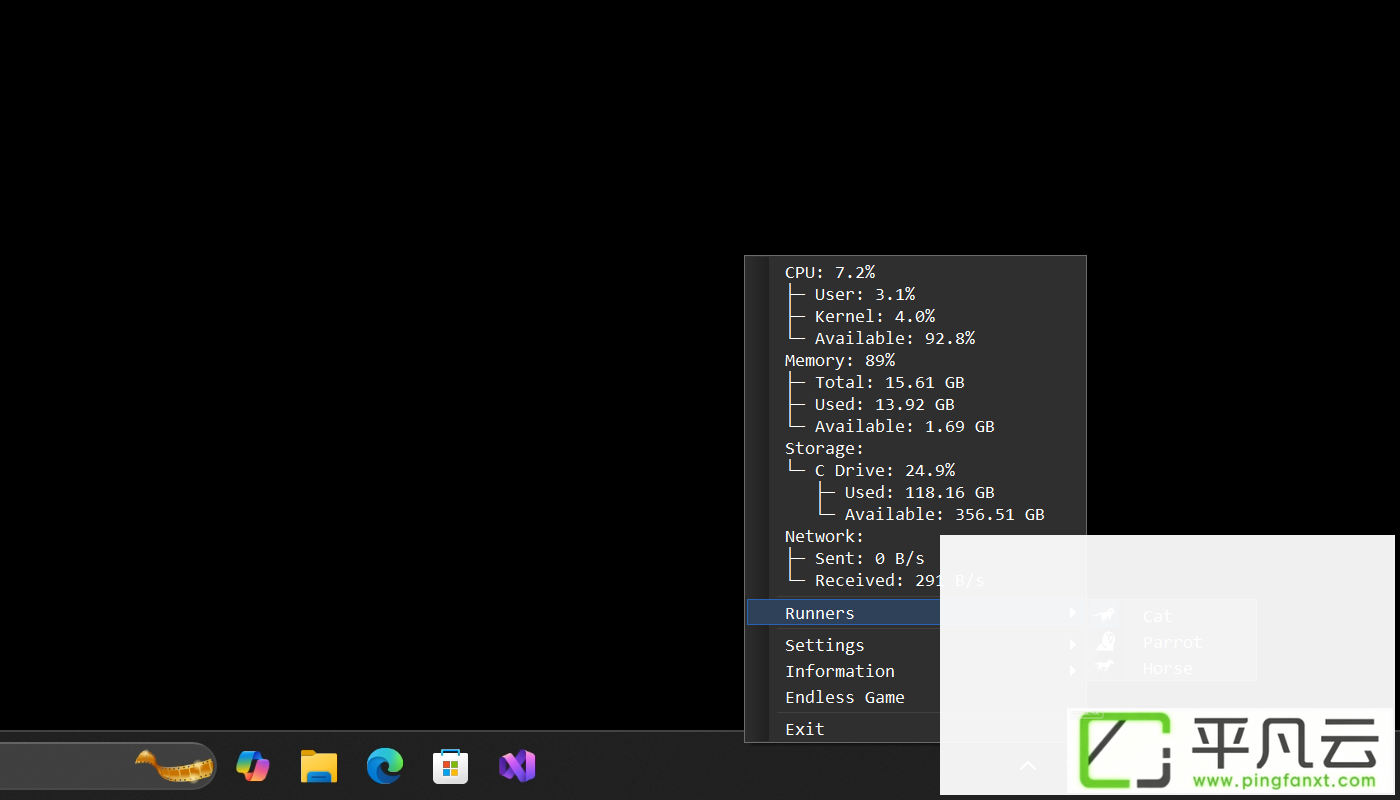Open the Settings submenu
Screen dimensions: 1400x800
915,645
